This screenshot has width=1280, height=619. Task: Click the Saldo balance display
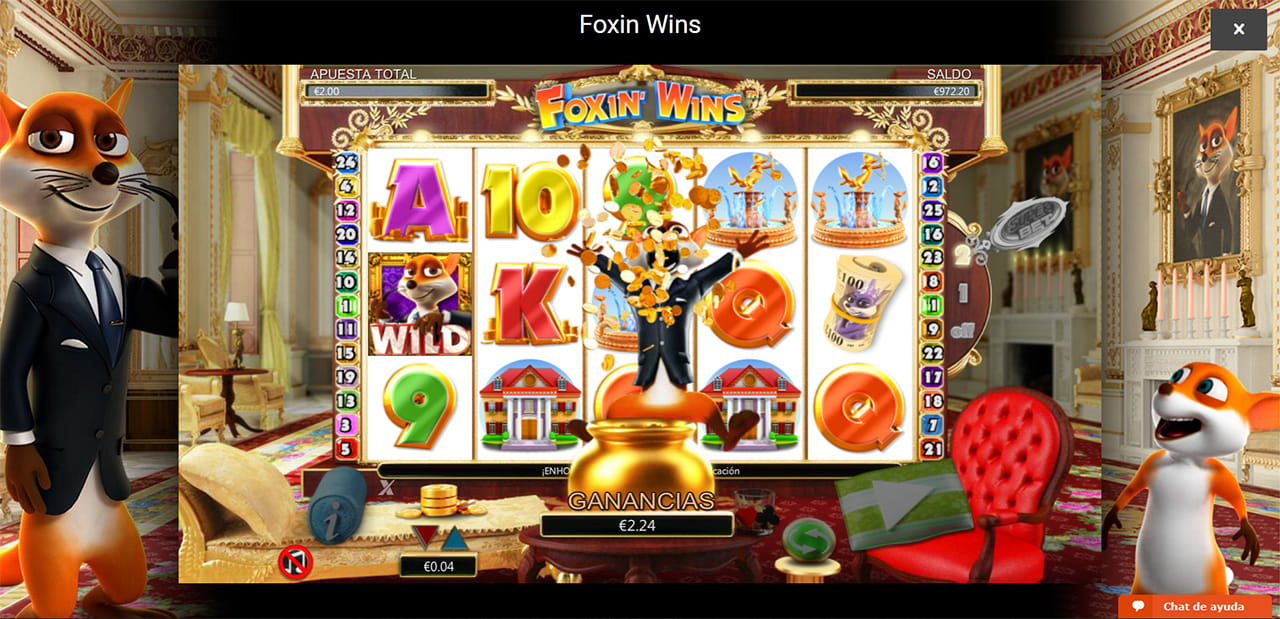[x=884, y=92]
